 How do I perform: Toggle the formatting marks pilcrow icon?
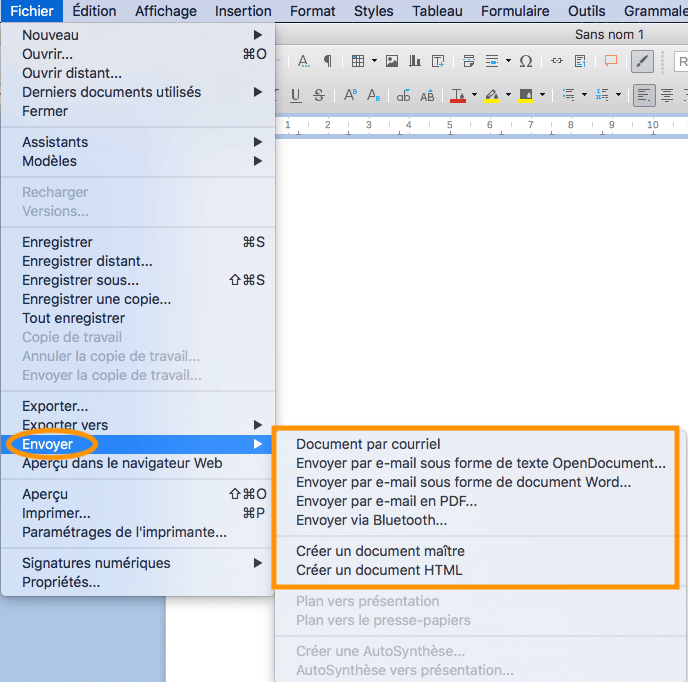[327, 61]
